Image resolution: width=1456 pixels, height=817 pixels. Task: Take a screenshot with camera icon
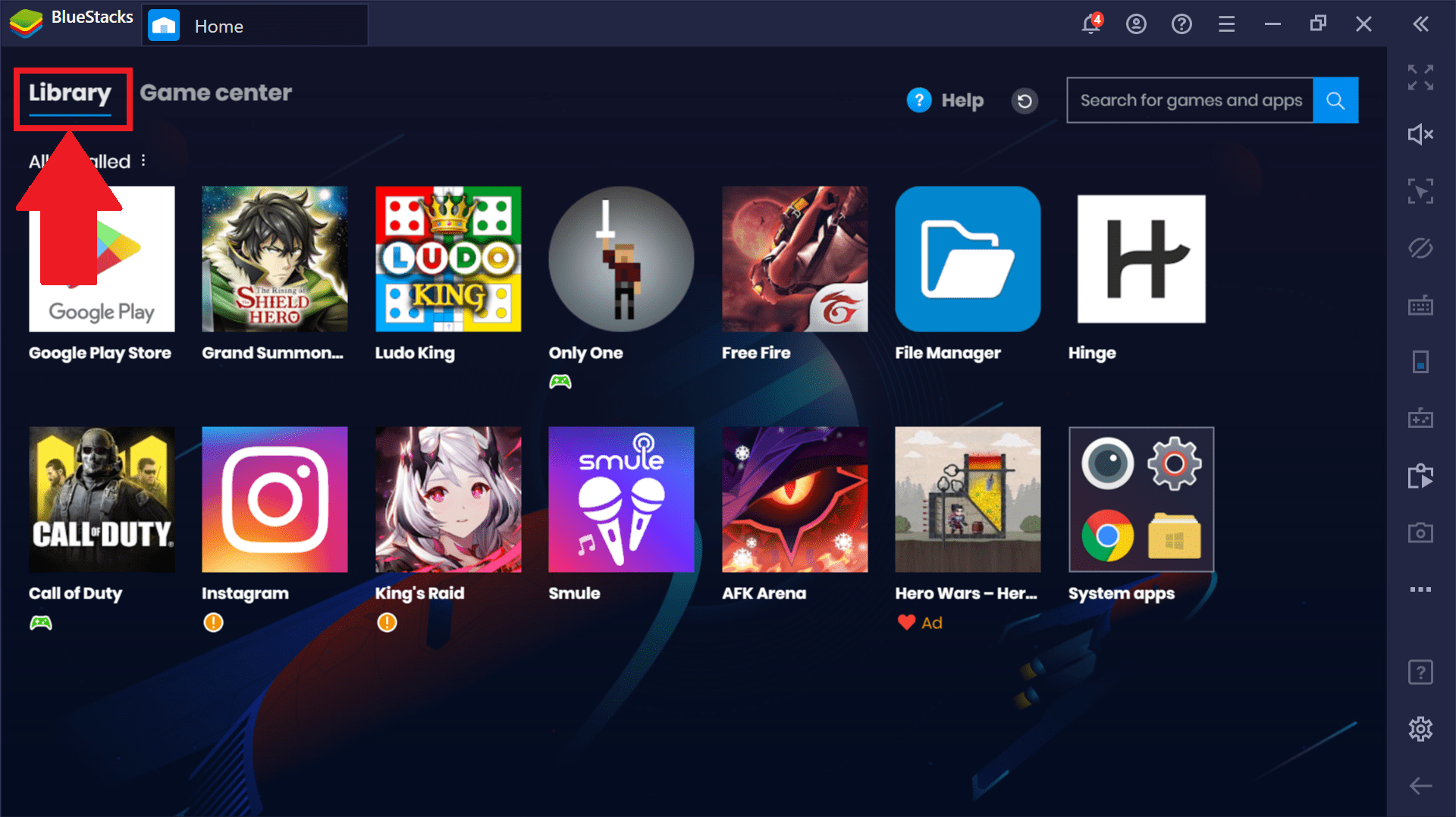(x=1420, y=533)
